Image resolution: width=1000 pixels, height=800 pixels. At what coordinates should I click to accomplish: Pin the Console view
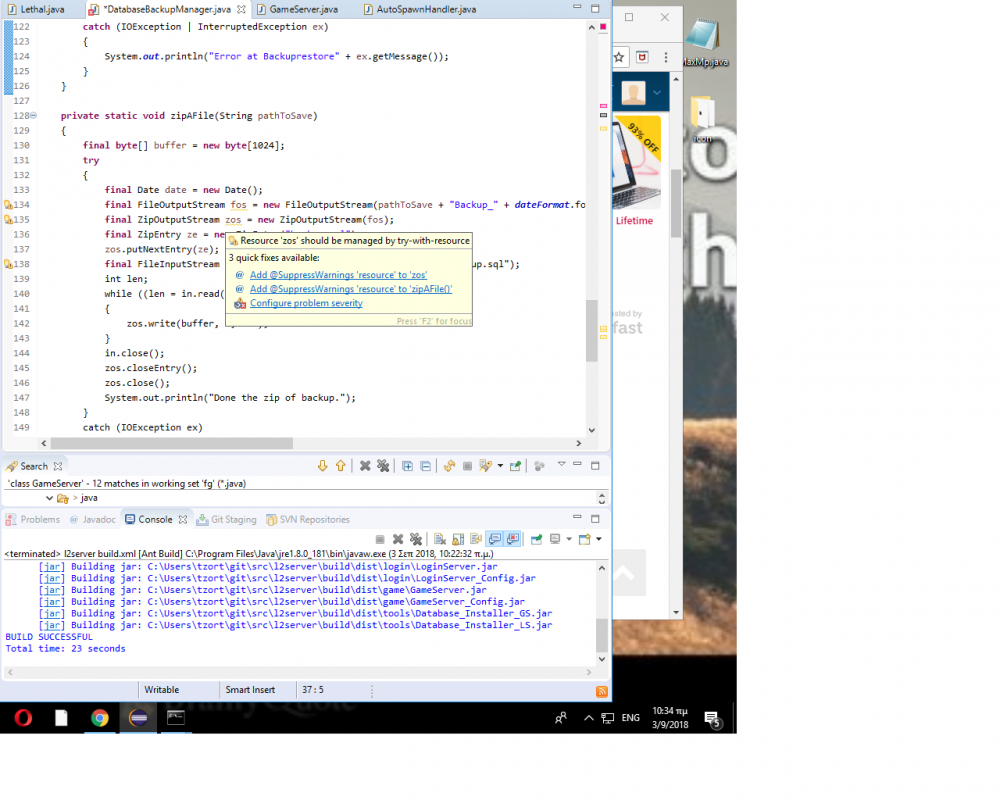tap(537, 539)
